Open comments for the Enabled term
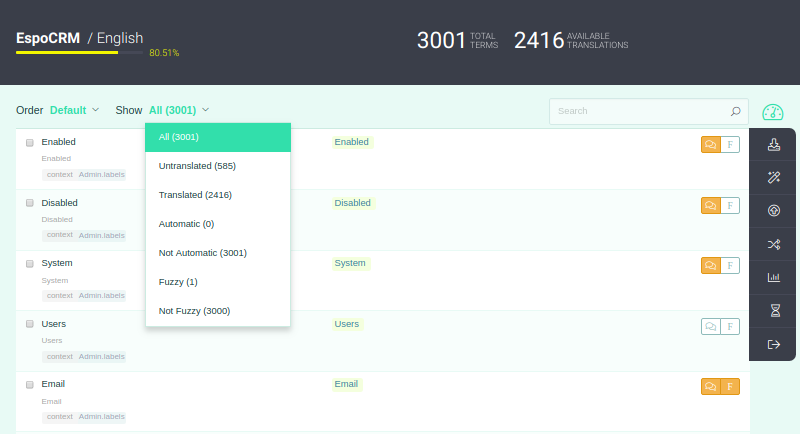 711,145
